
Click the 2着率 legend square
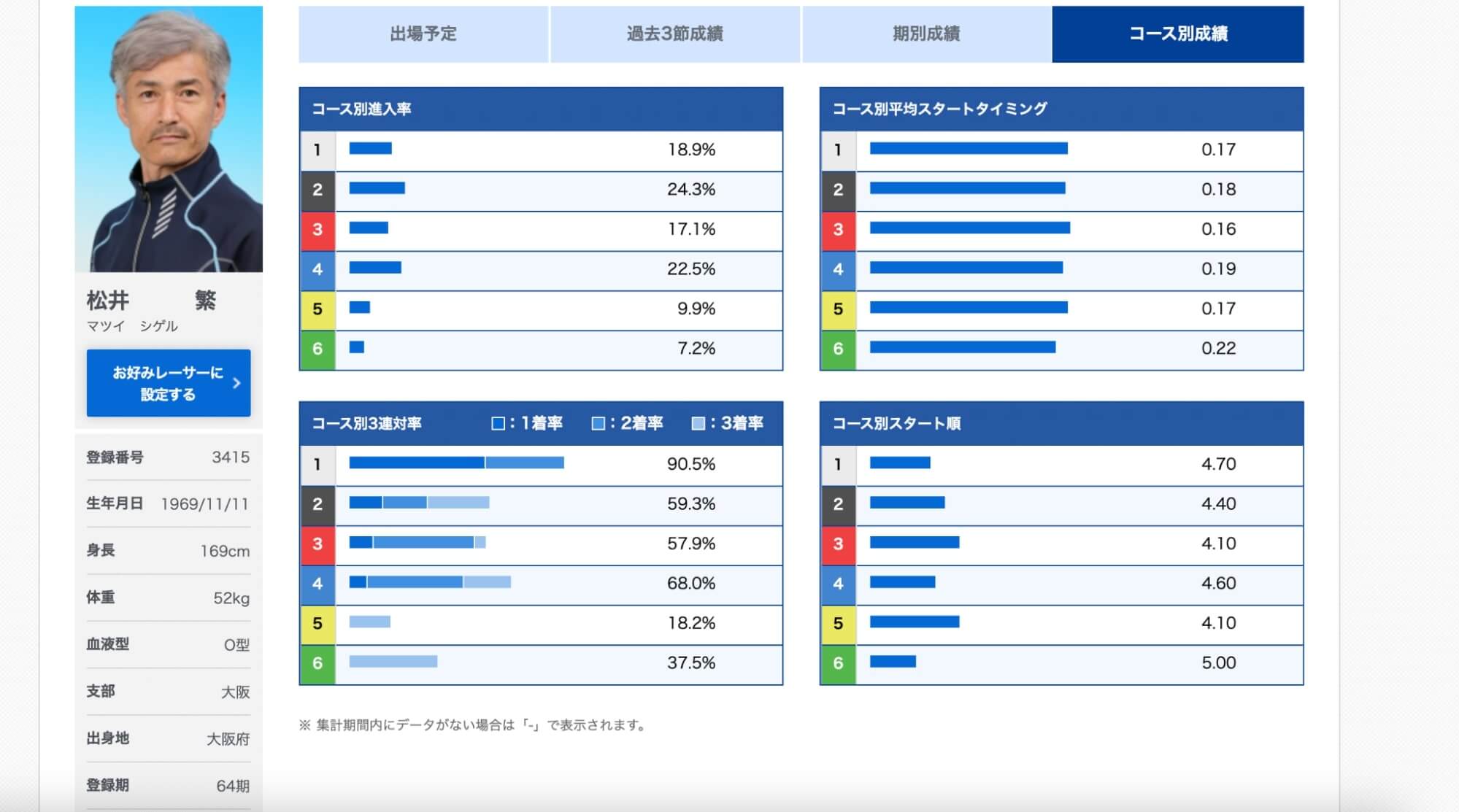point(598,424)
